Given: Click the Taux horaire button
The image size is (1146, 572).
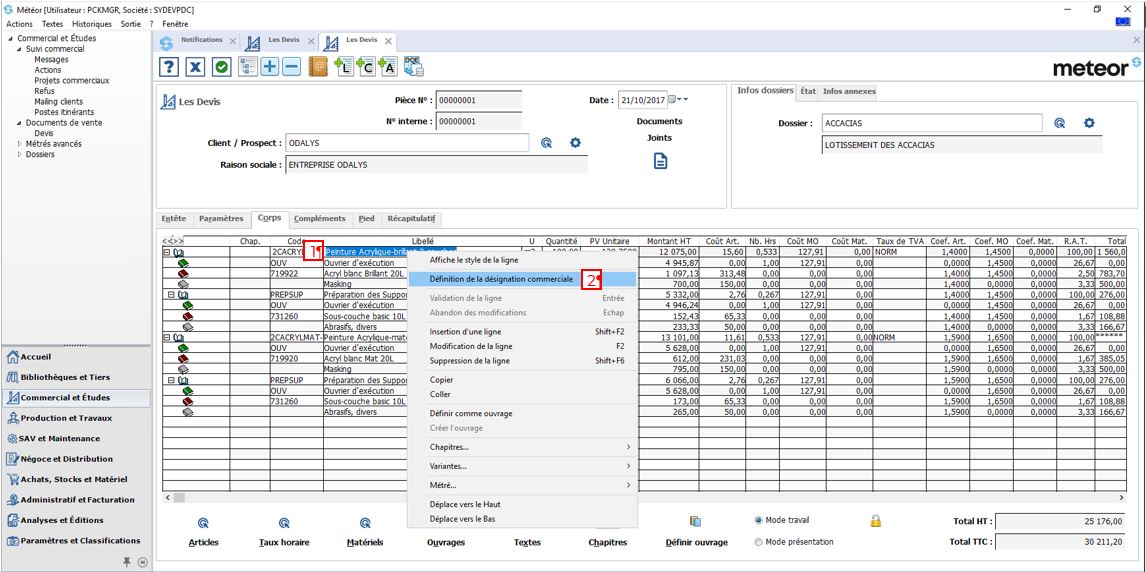Looking at the screenshot, I should [x=284, y=543].
